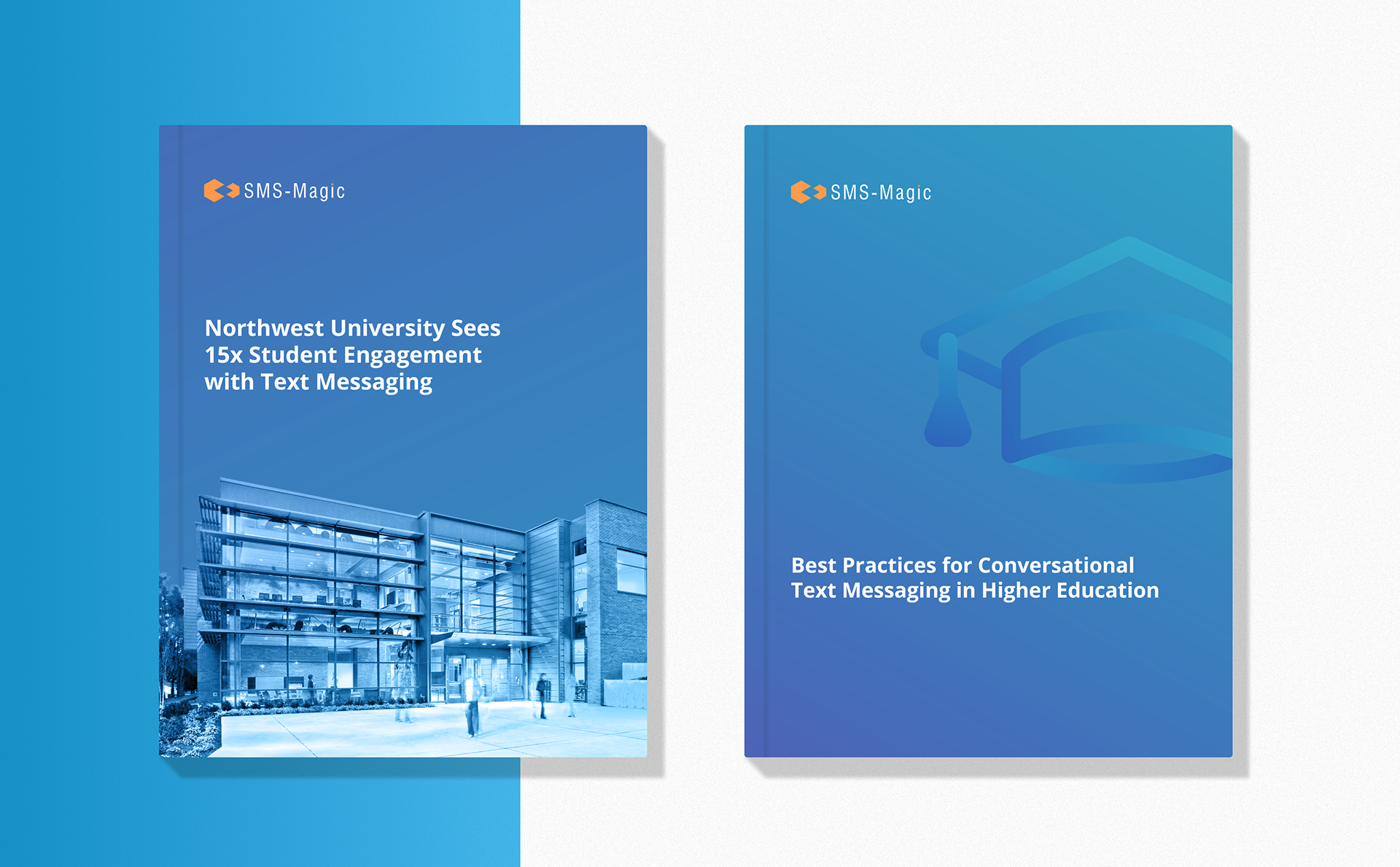This screenshot has height=867, width=1400.
Task: Click SMS-Magic wordmark on the right cover
Action: [x=881, y=193]
